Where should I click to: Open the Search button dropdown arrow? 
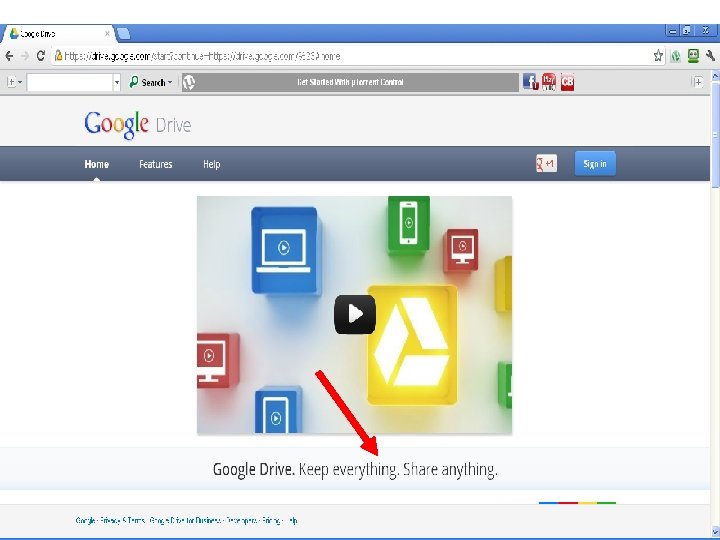pyautogui.click(x=170, y=83)
